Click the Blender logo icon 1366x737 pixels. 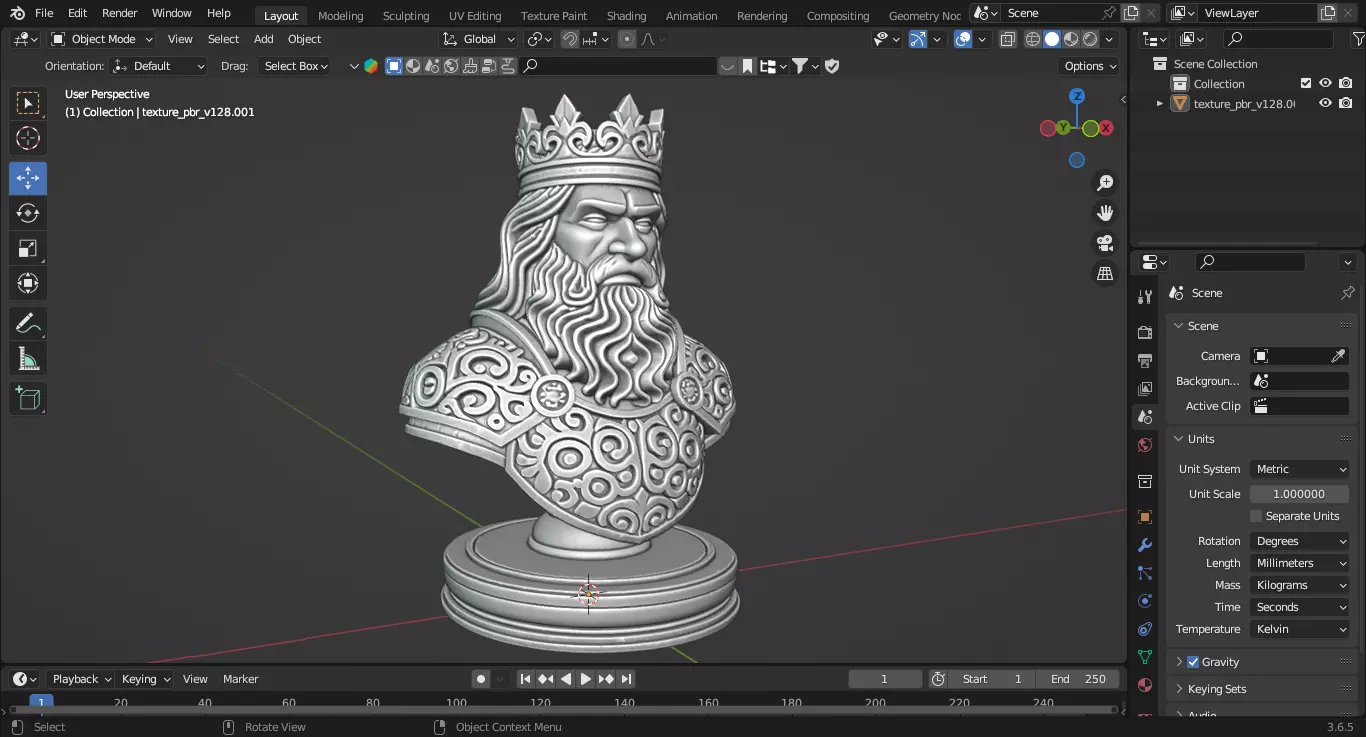click(17, 13)
